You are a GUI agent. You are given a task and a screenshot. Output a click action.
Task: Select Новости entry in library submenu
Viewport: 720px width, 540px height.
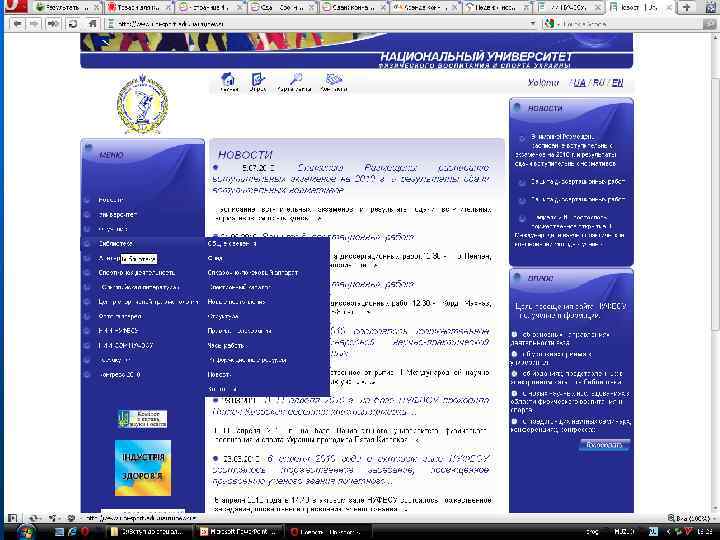tap(219, 375)
